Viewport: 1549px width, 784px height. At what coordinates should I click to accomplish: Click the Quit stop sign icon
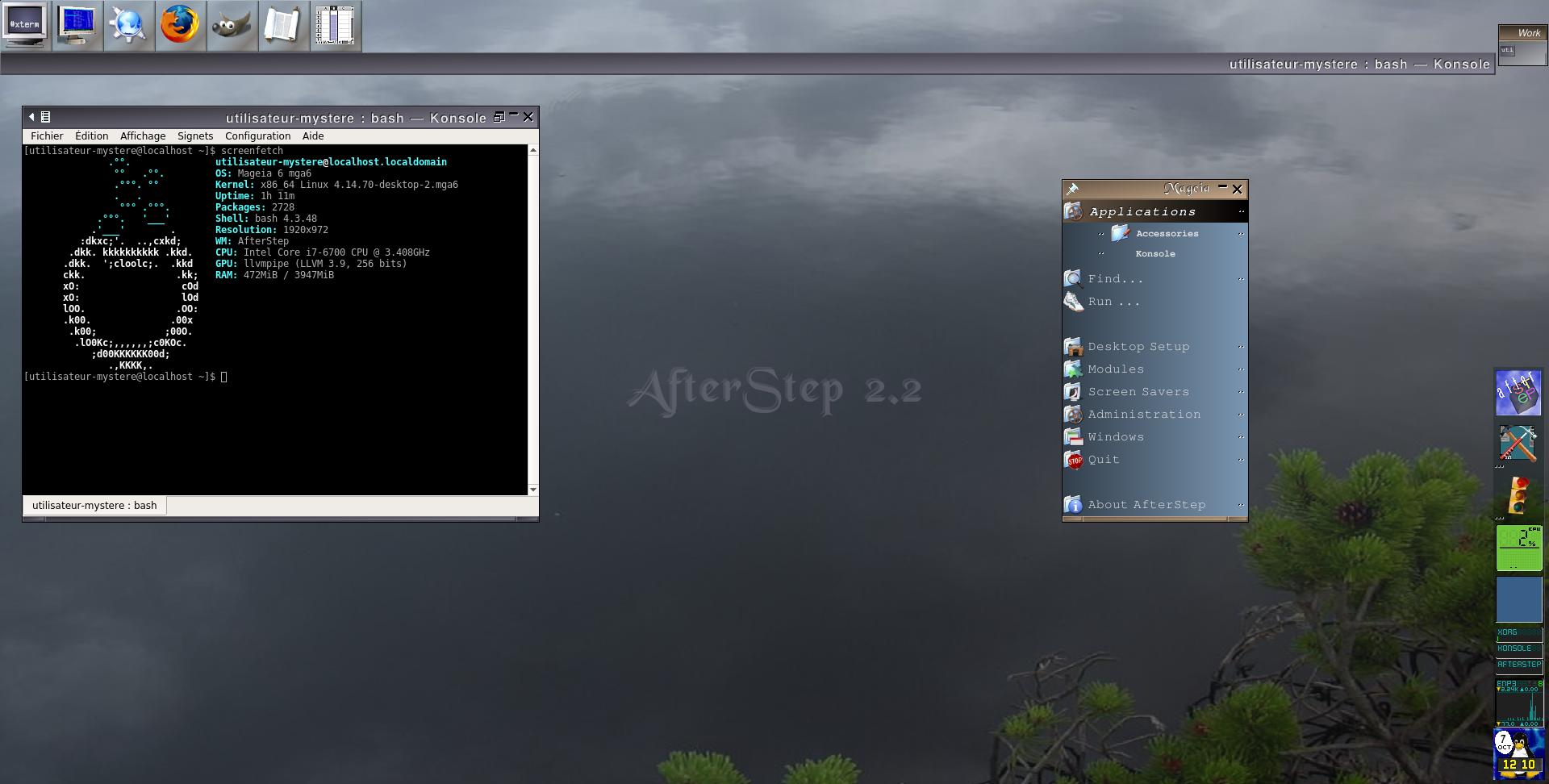pos(1074,460)
